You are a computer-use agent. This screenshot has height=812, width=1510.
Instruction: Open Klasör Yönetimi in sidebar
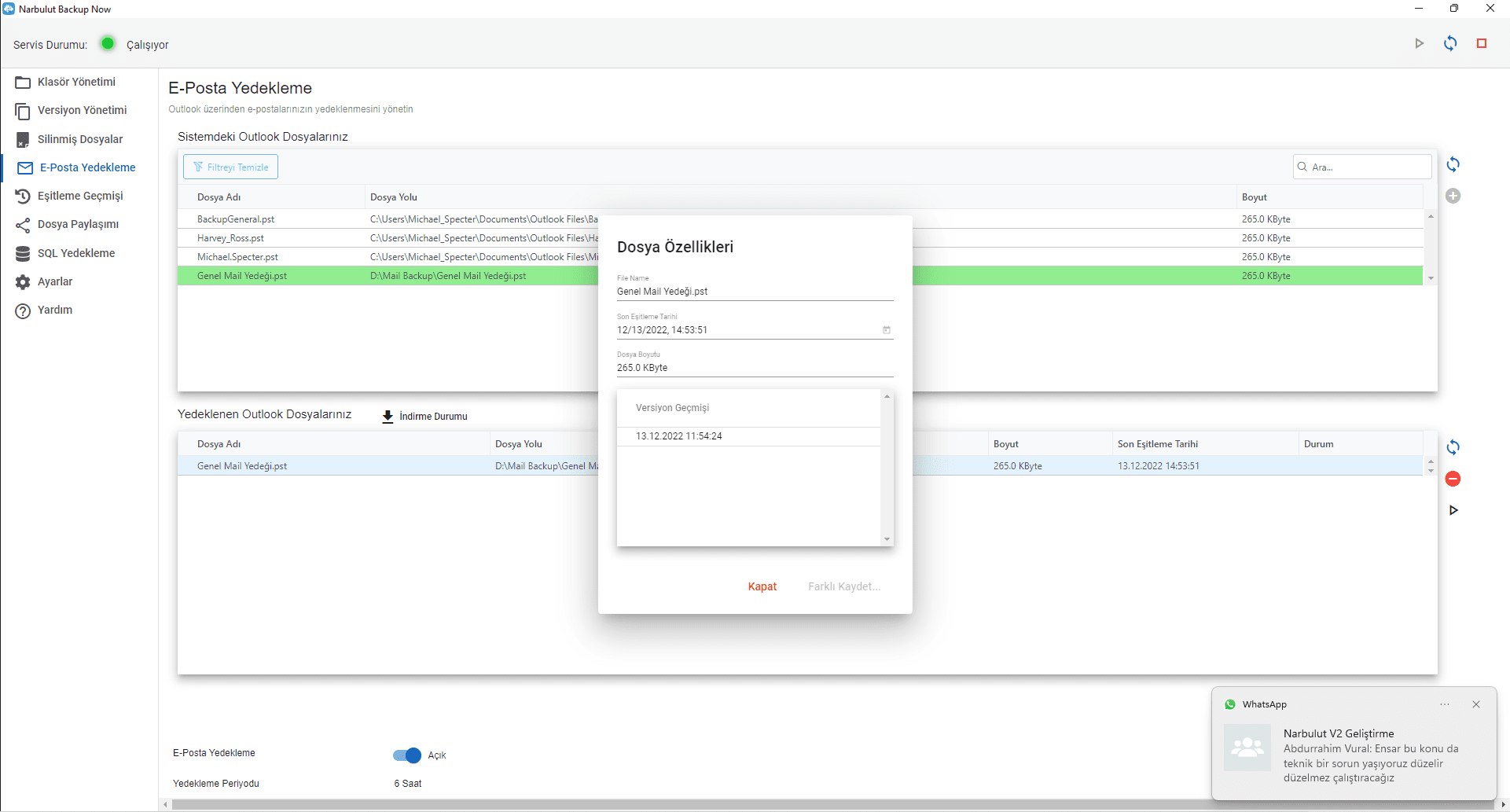pos(76,82)
